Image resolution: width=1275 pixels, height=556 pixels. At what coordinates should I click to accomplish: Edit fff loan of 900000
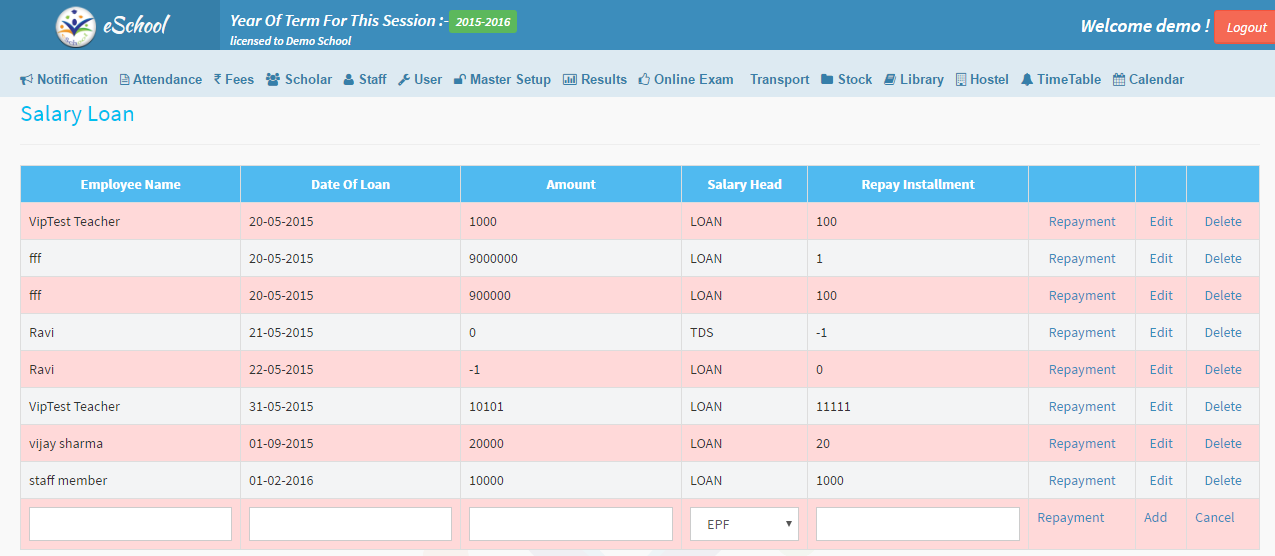pyautogui.click(x=1161, y=295)
